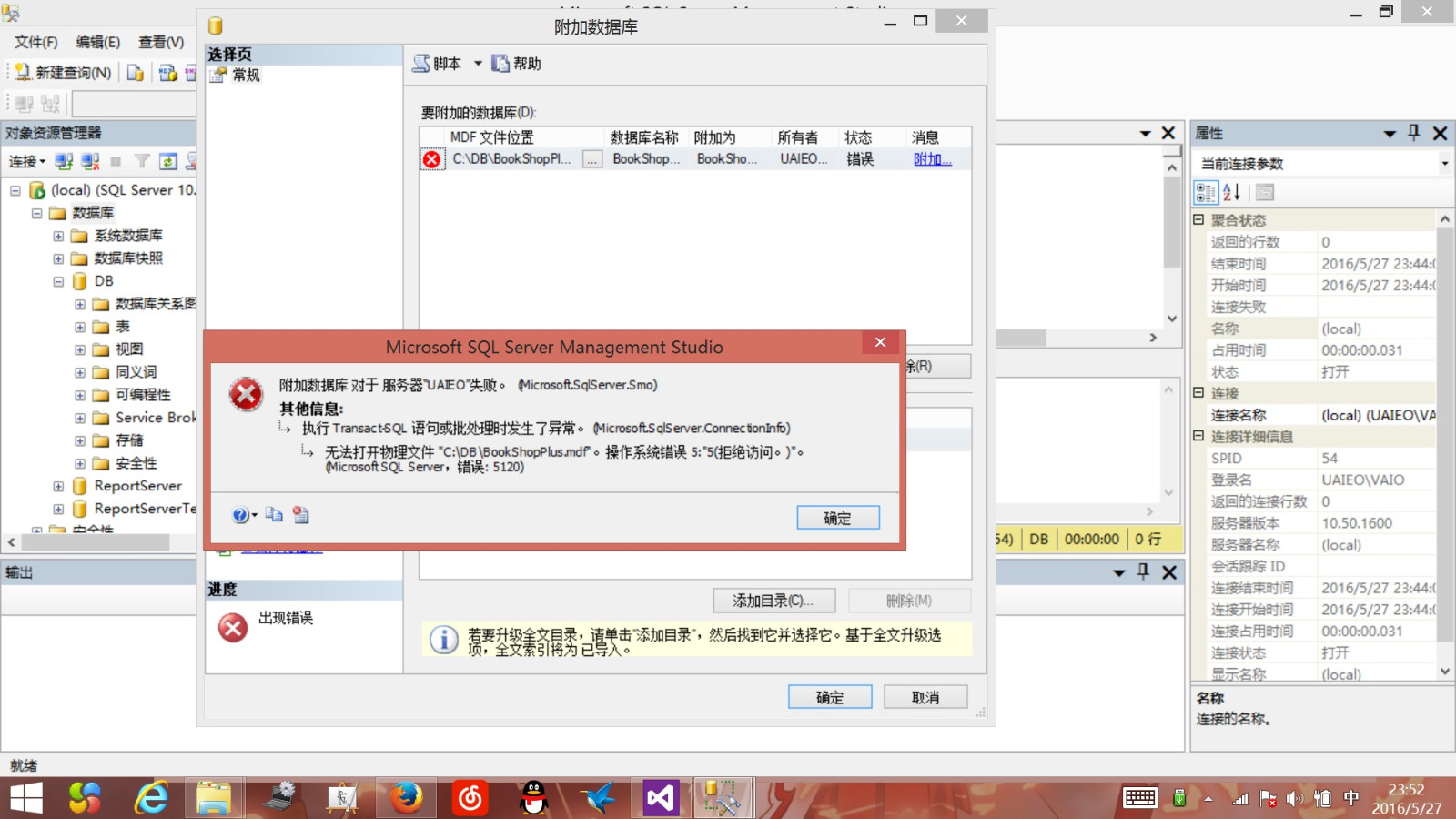Expand the ReportServer database node
Viewport: 1456px width, 819px height.
pos(58,486)
